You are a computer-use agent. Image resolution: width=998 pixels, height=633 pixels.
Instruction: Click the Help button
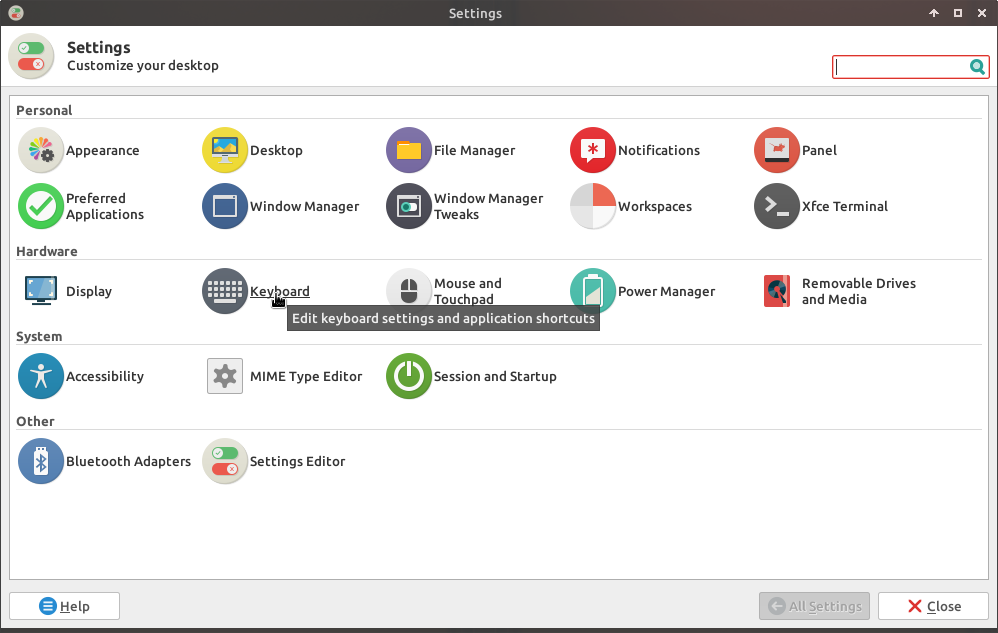(64, 606)
